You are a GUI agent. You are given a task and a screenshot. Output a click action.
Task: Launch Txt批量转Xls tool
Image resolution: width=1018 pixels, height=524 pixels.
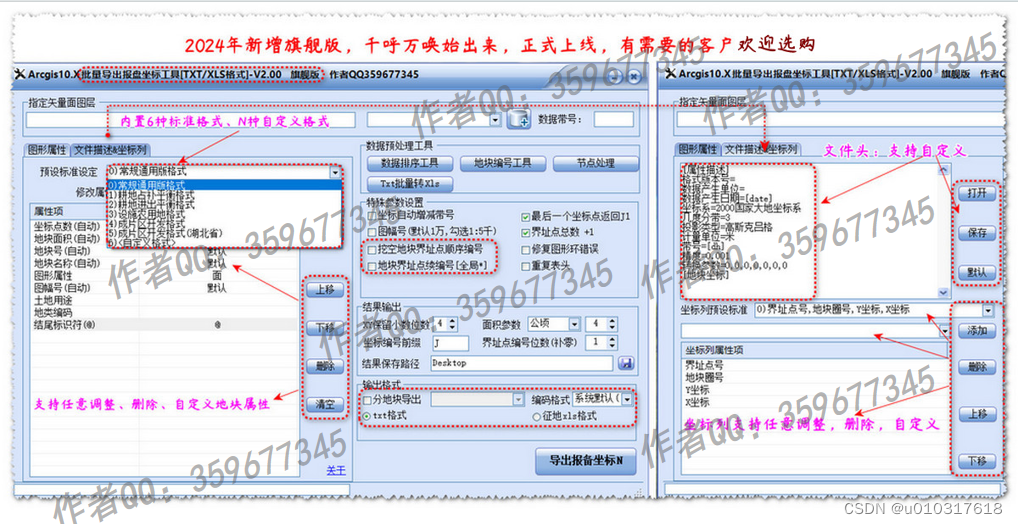coord(410,184)
